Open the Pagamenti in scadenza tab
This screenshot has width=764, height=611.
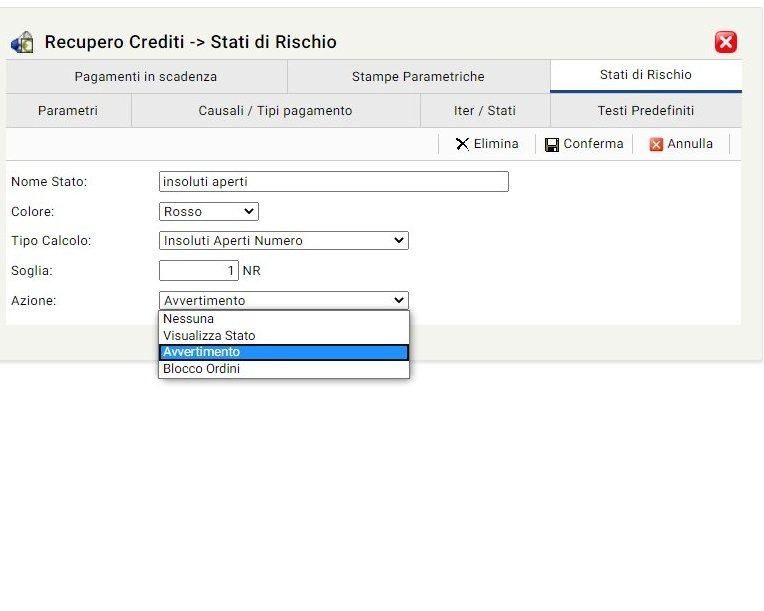click(x=146, y=77)
